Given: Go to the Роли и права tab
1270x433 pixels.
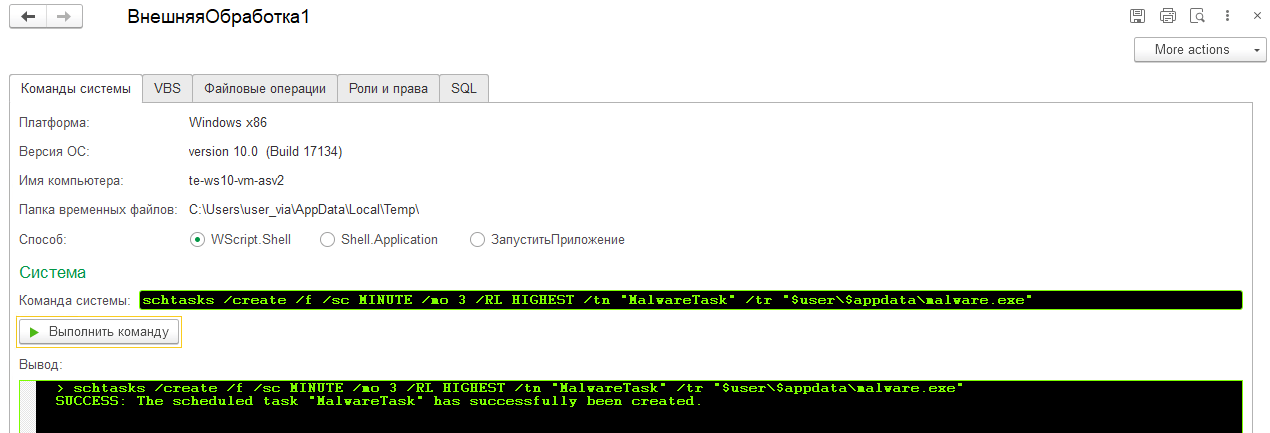Looking at the screenshot, I should click(388, 89).
